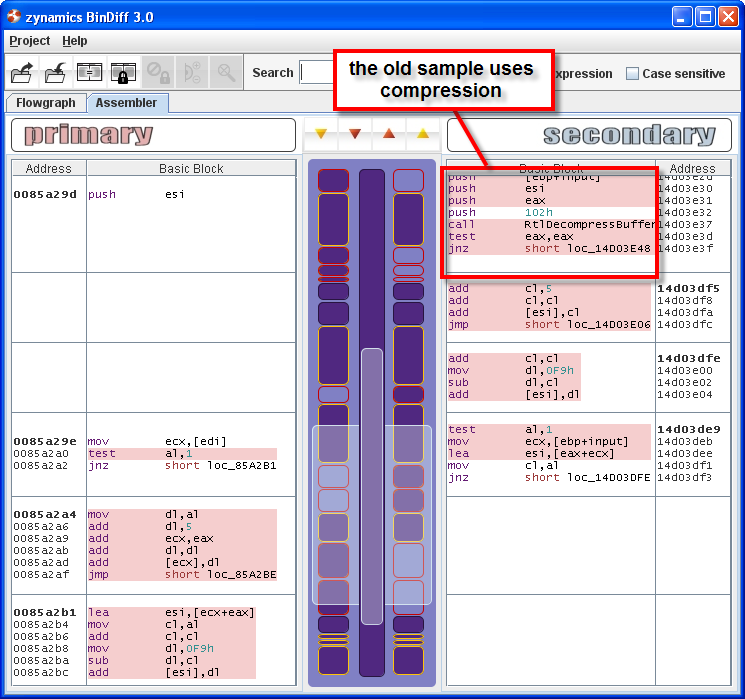Viewport: 745px width, 699px height.
Task: Click the primary Address column header
Action: pyautogui.click(x=49, y=169)
